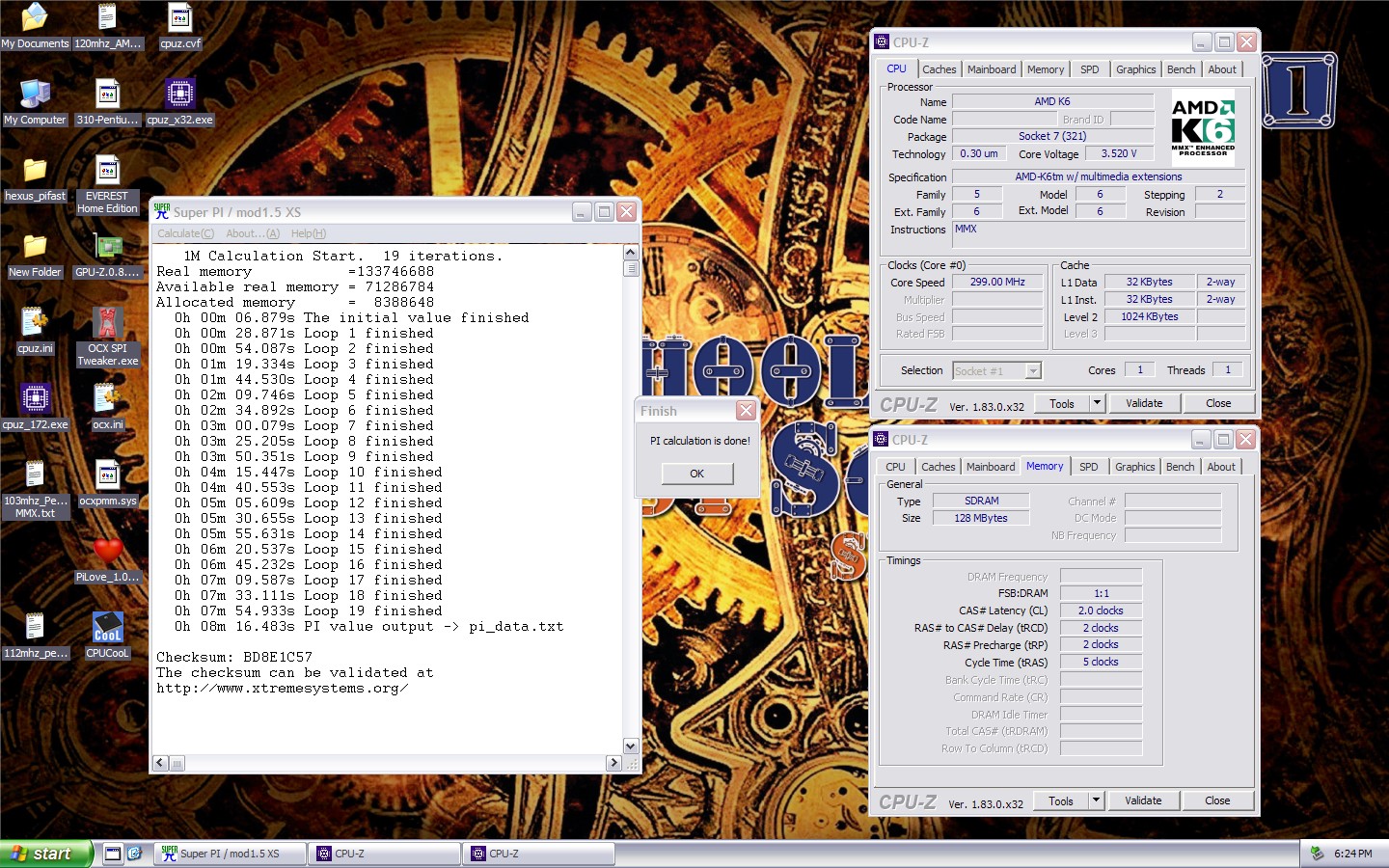The height and width of the screenshot is (868, 1389).
Task: Click Close in the top CPU-Z window
Action: (1218, 404)
